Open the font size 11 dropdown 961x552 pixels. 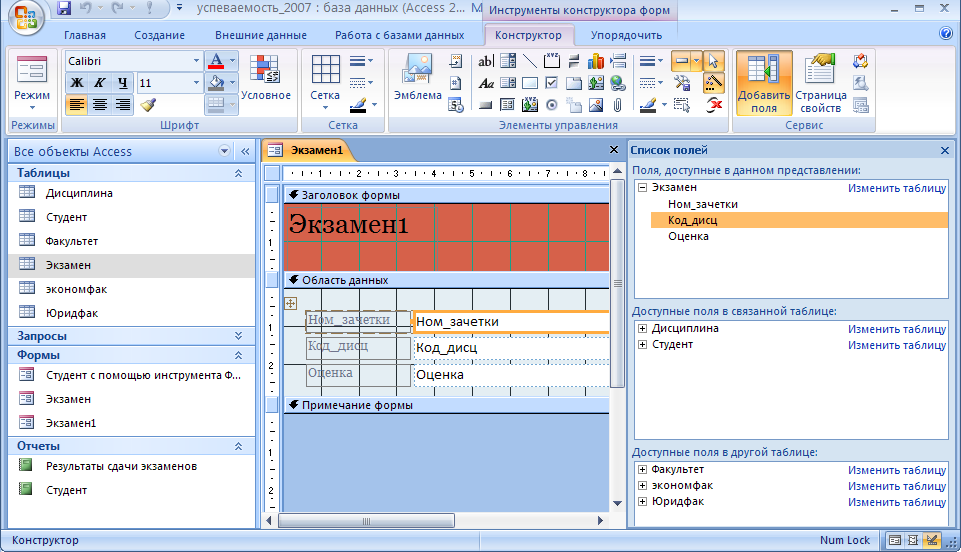pyautogui.click(x=196, y=83)
